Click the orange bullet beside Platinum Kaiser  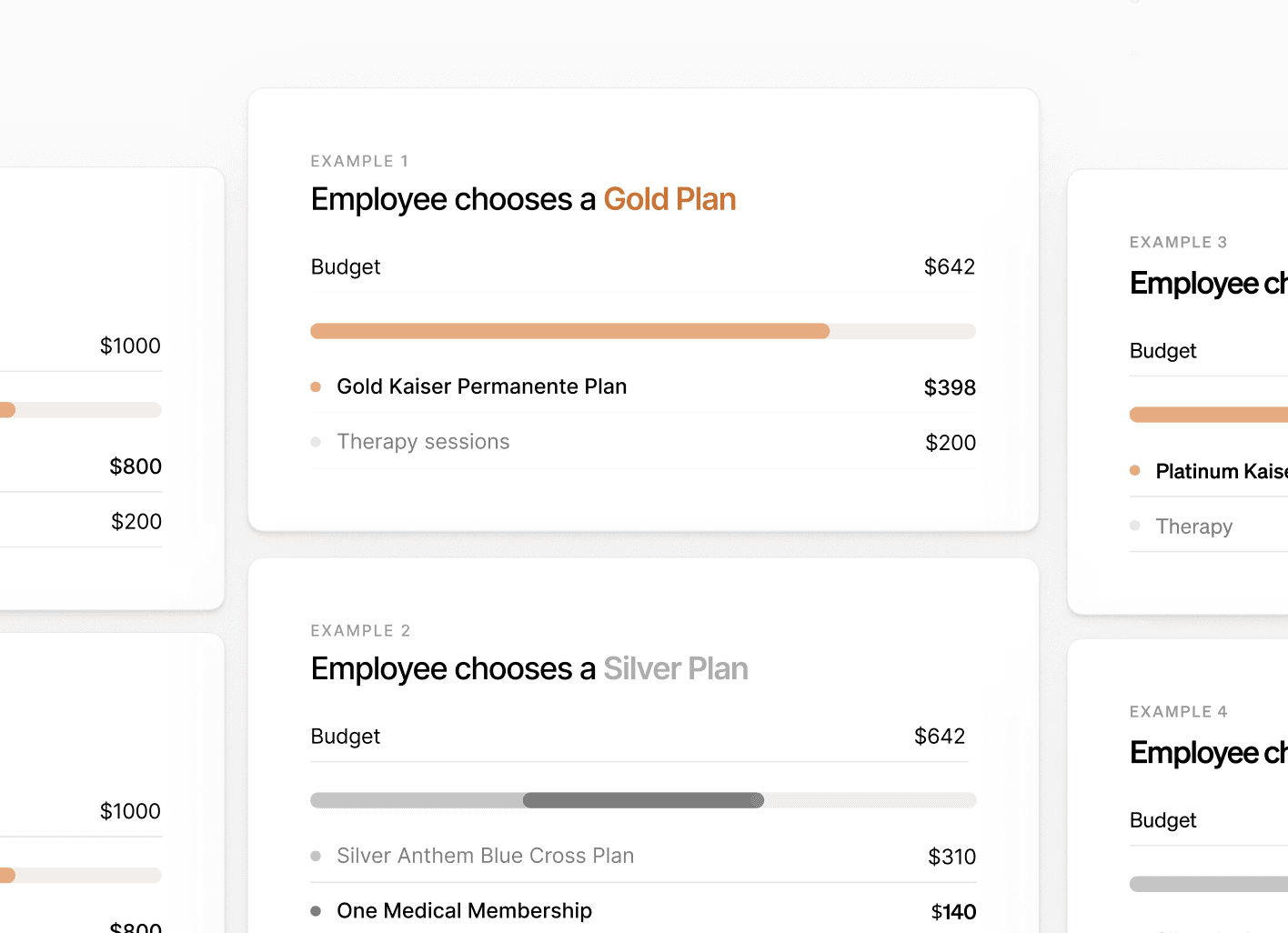tap(1134, 471)
